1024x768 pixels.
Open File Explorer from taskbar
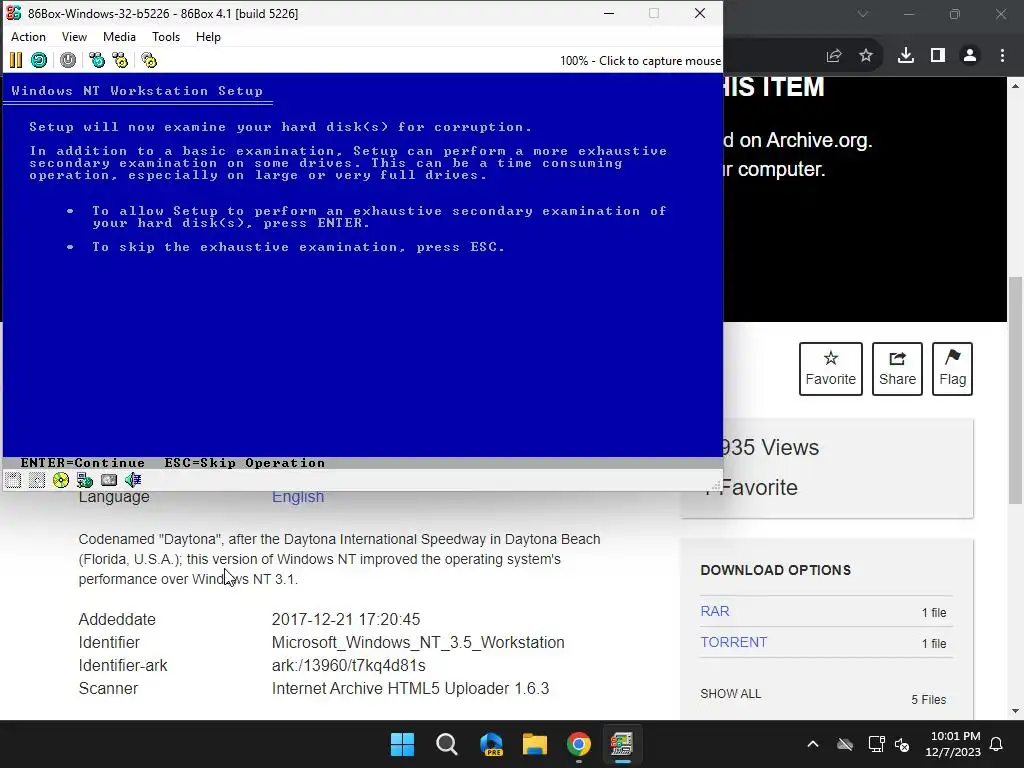[534, 744]
